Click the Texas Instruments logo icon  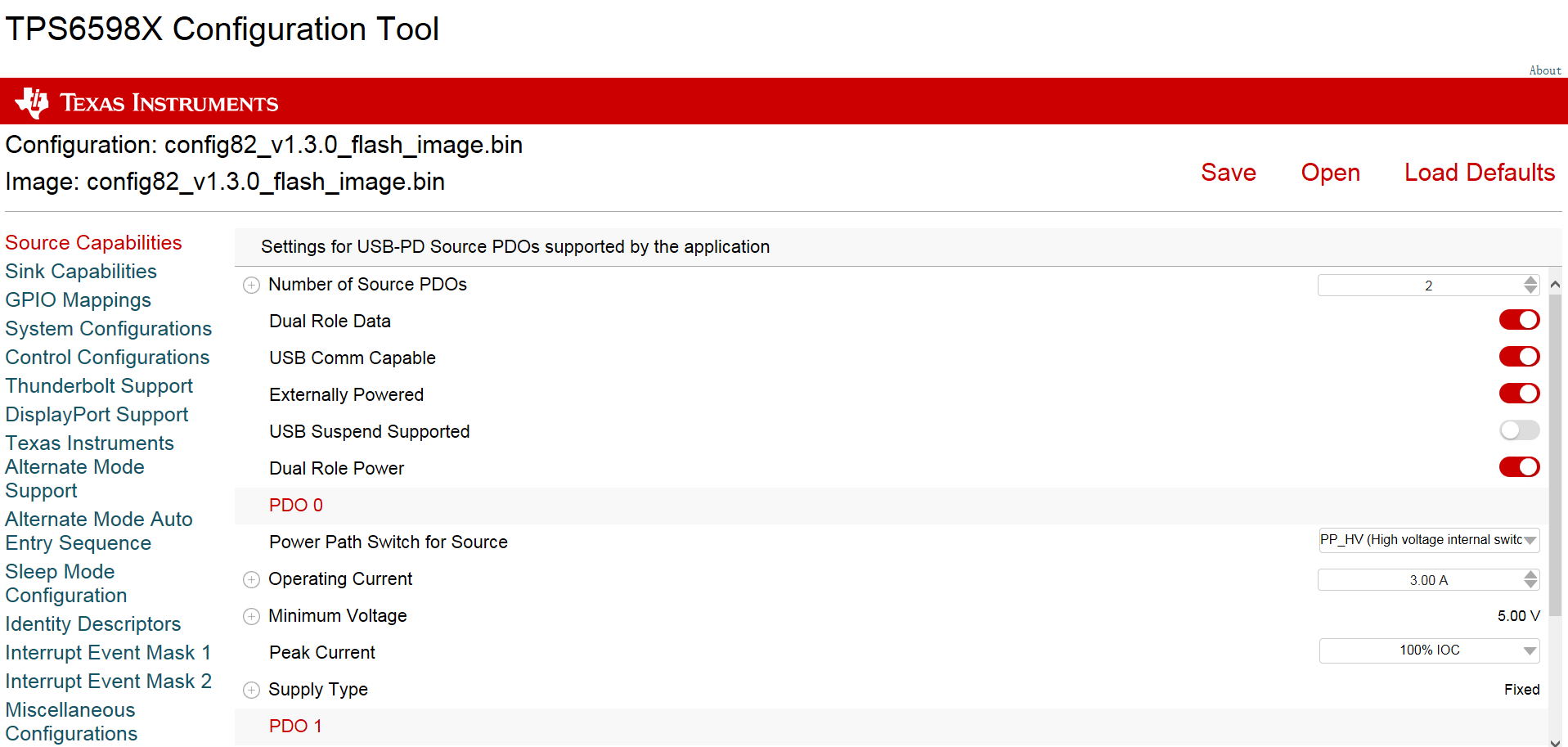tap(32, 102)
